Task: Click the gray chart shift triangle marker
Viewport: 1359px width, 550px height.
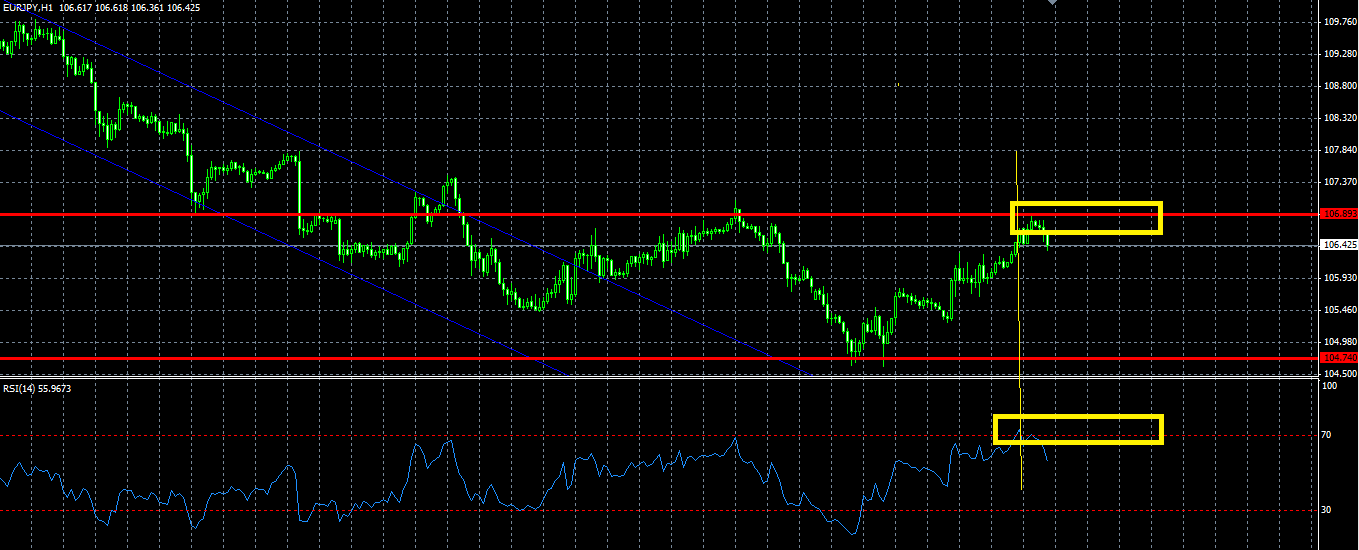Action: click(1051, 3)
